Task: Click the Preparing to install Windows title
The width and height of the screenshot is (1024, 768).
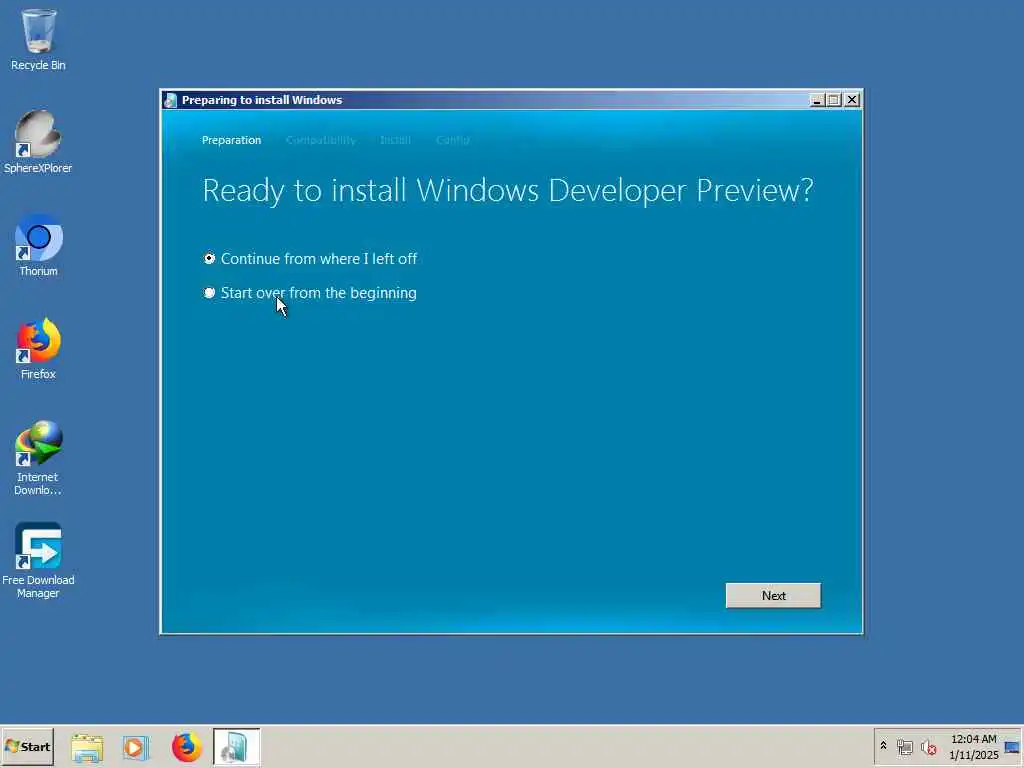Action: click(x=262, y=100)
